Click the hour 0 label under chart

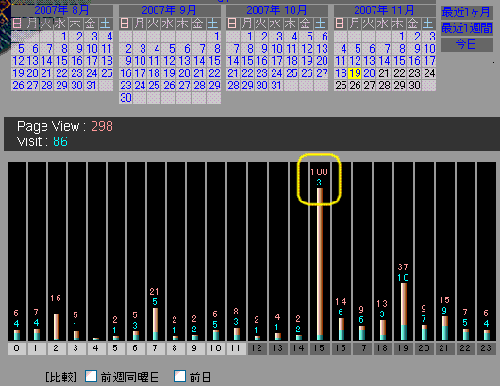coord(17,349)
